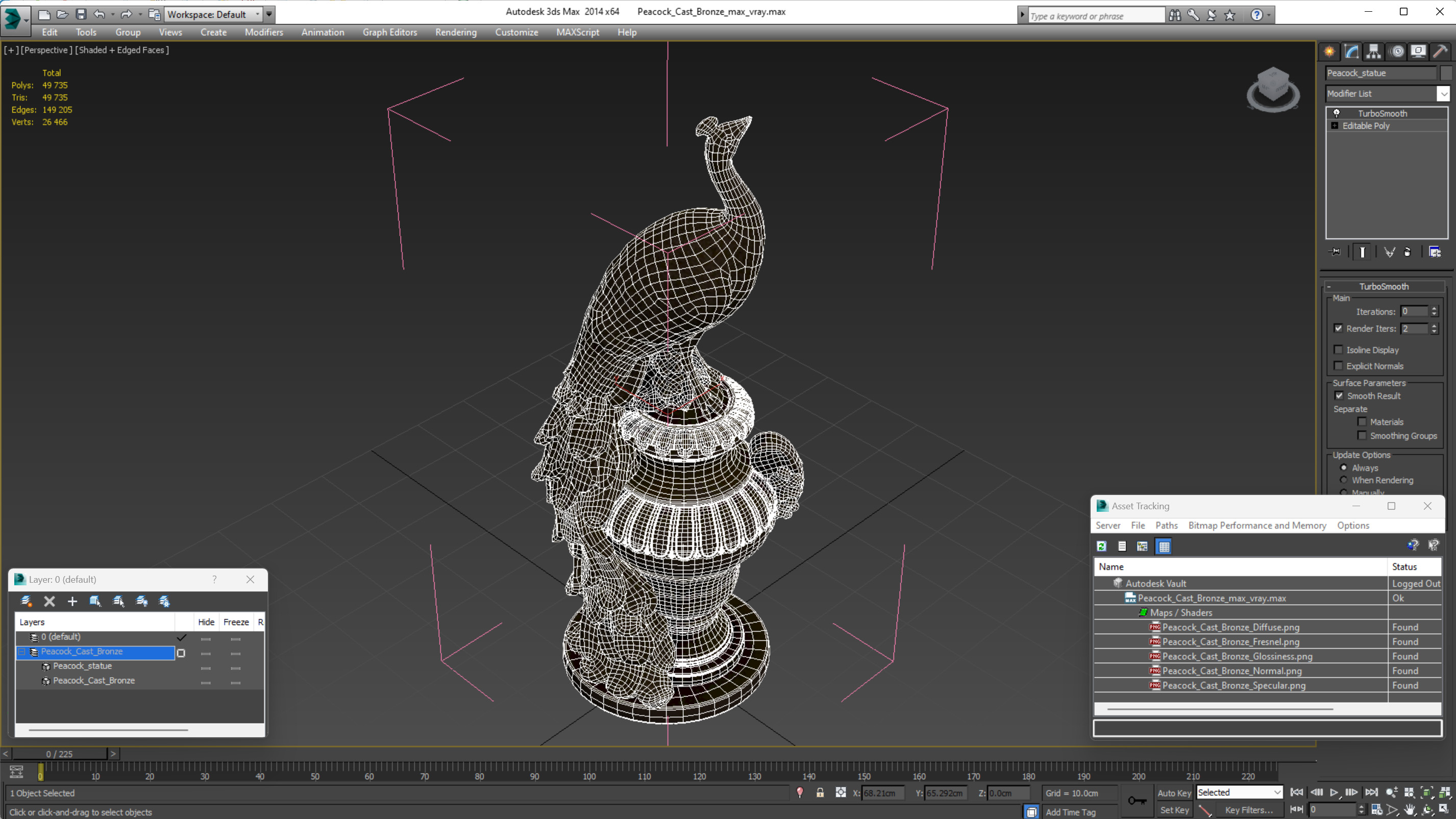Toggle Render Iters checkbox
The height and width of the screenshot is (819, 1456).
(x=1339, y=329)
